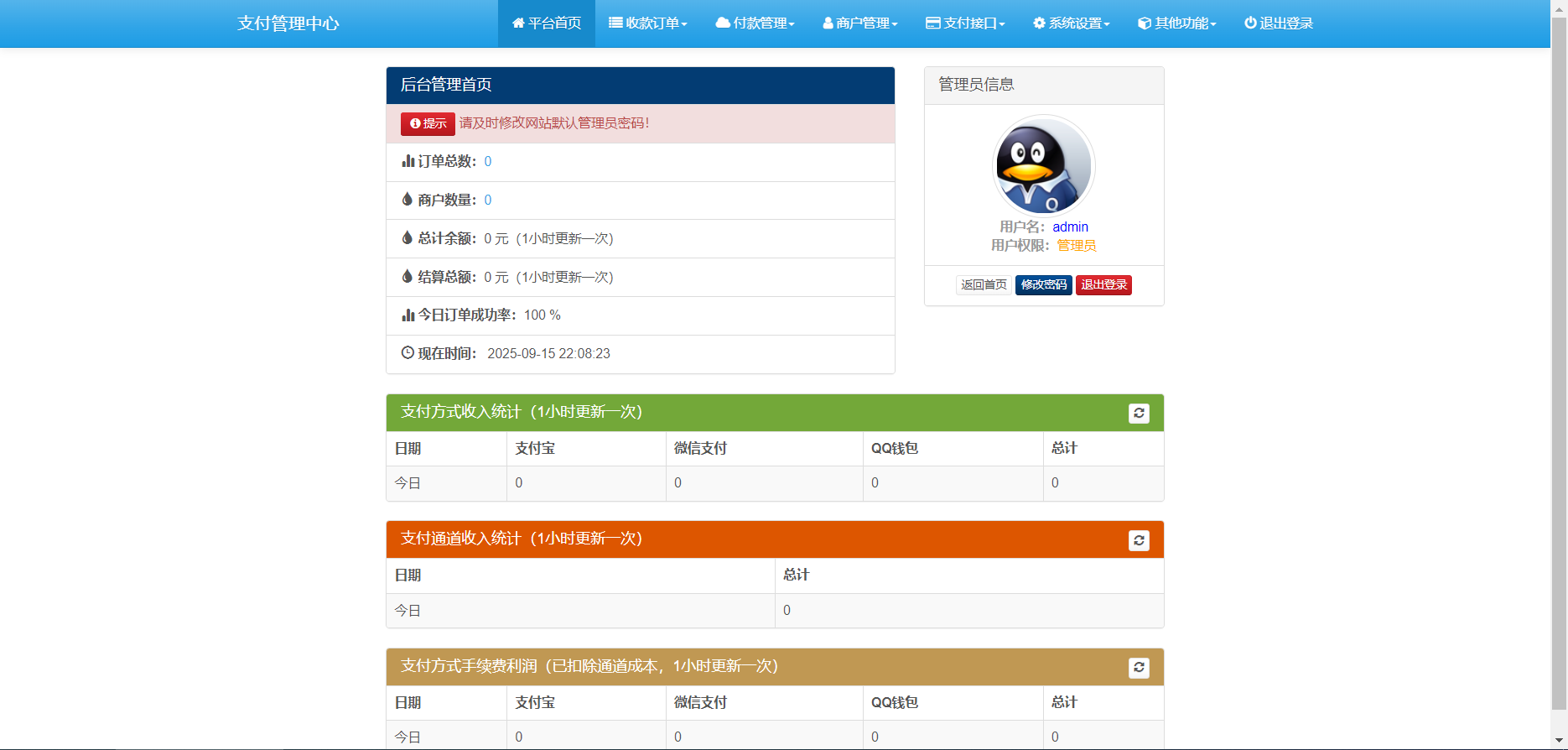Expand the 商户管理 dropdown menu
Screen dimensions: 1568x750
[860, 23]
